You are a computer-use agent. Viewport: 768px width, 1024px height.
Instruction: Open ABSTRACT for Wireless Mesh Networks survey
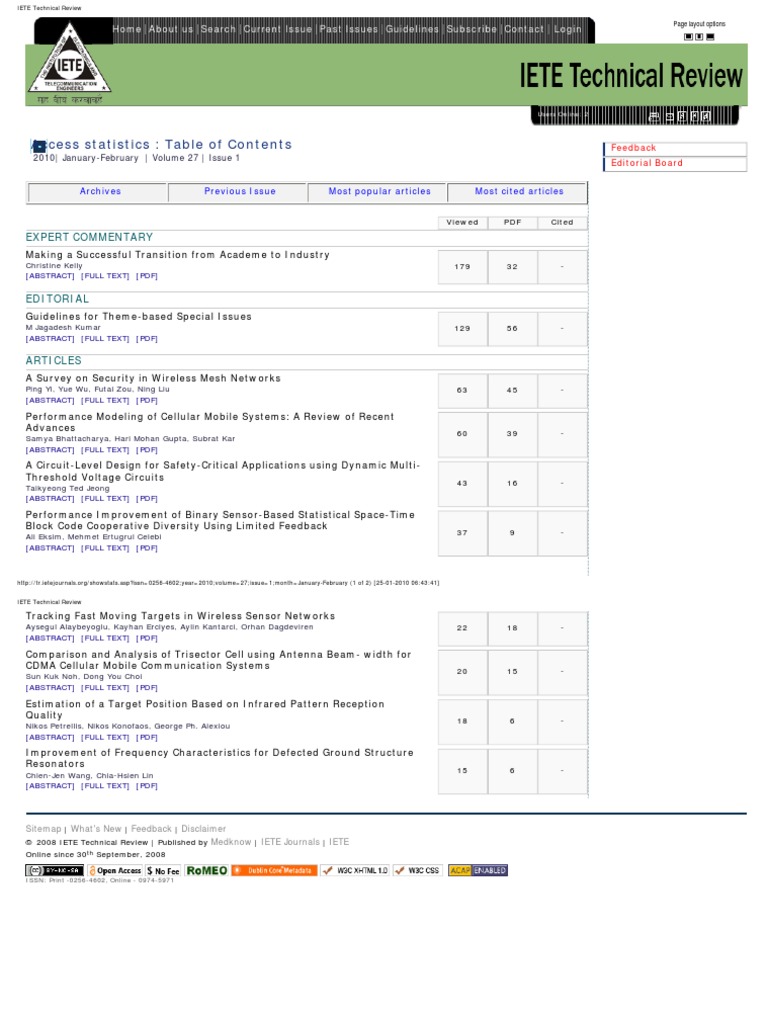click(x=50, y=401)
